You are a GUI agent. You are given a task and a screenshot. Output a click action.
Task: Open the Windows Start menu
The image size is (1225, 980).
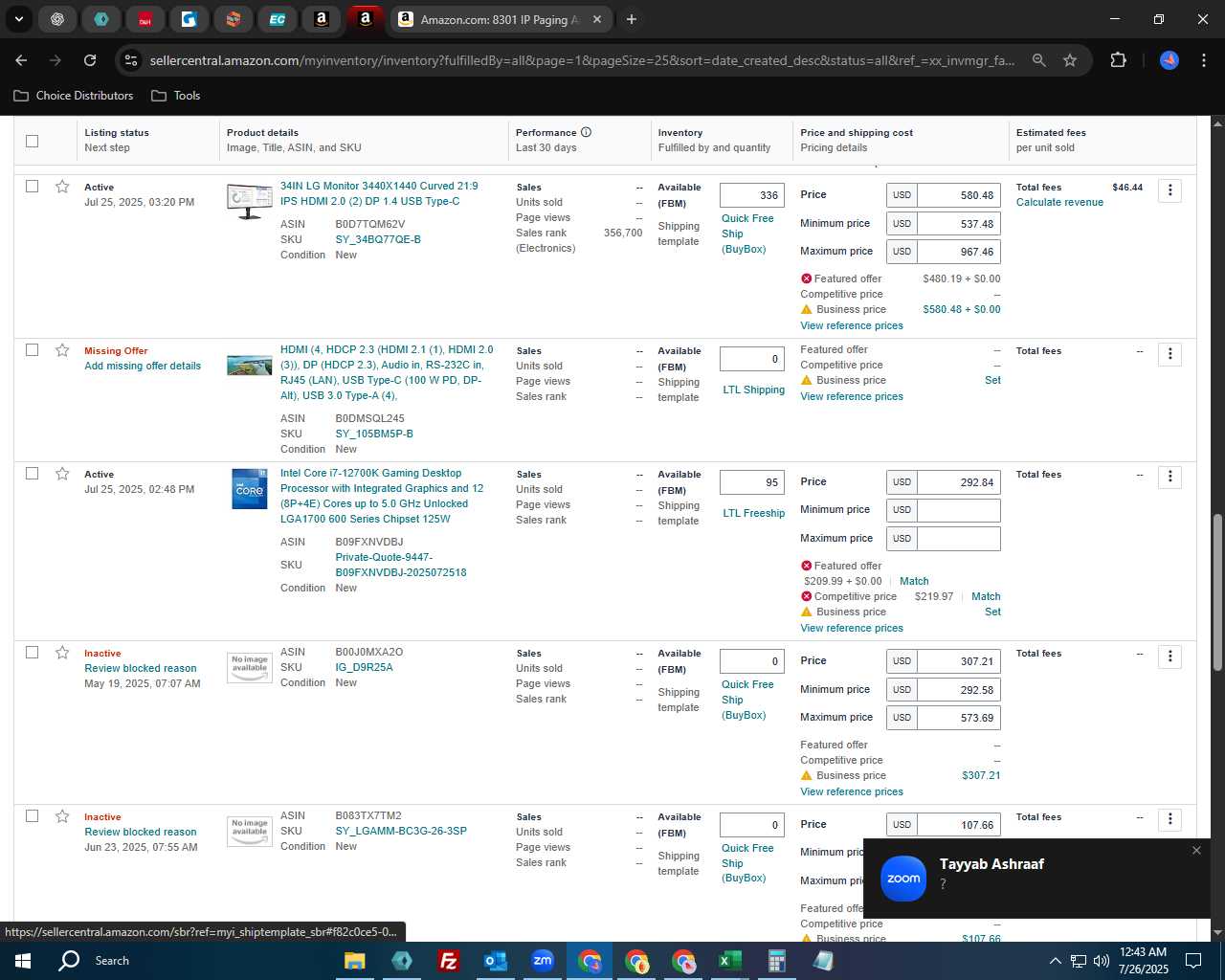pyautogui.click(x=23, y=961)
